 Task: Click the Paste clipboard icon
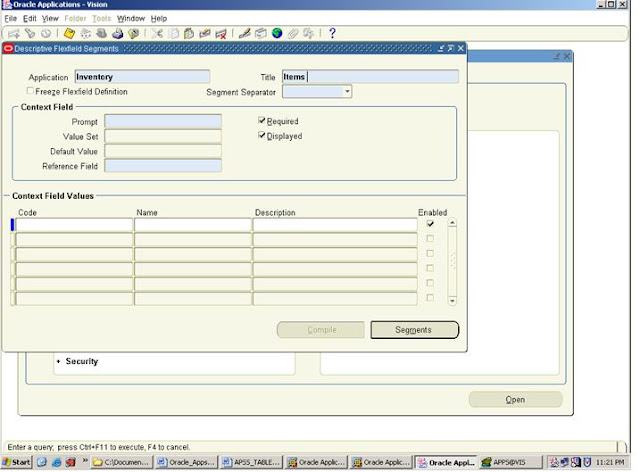(189, 33)
